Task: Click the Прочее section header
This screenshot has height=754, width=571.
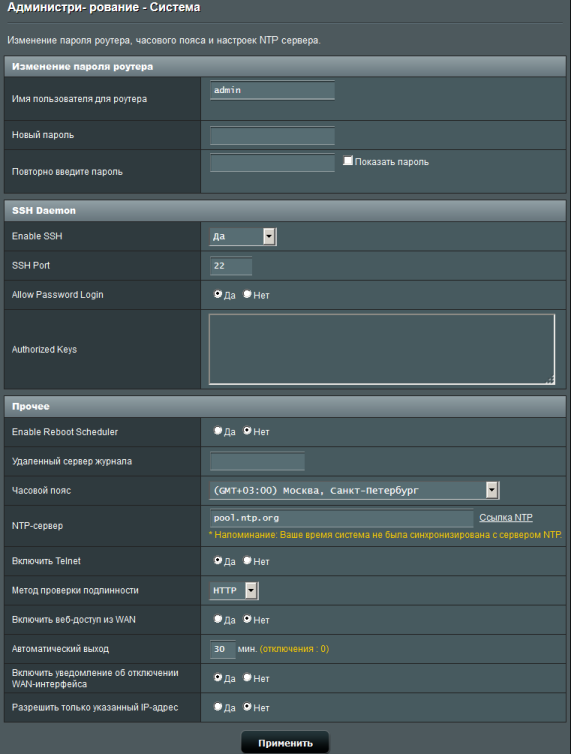Action: click(x=285, y=406)
